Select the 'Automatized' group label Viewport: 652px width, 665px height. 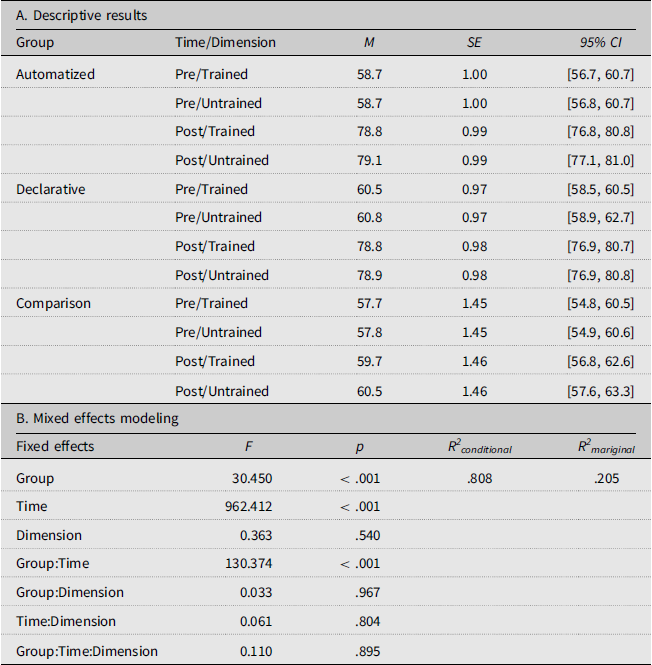pos(55,74)
